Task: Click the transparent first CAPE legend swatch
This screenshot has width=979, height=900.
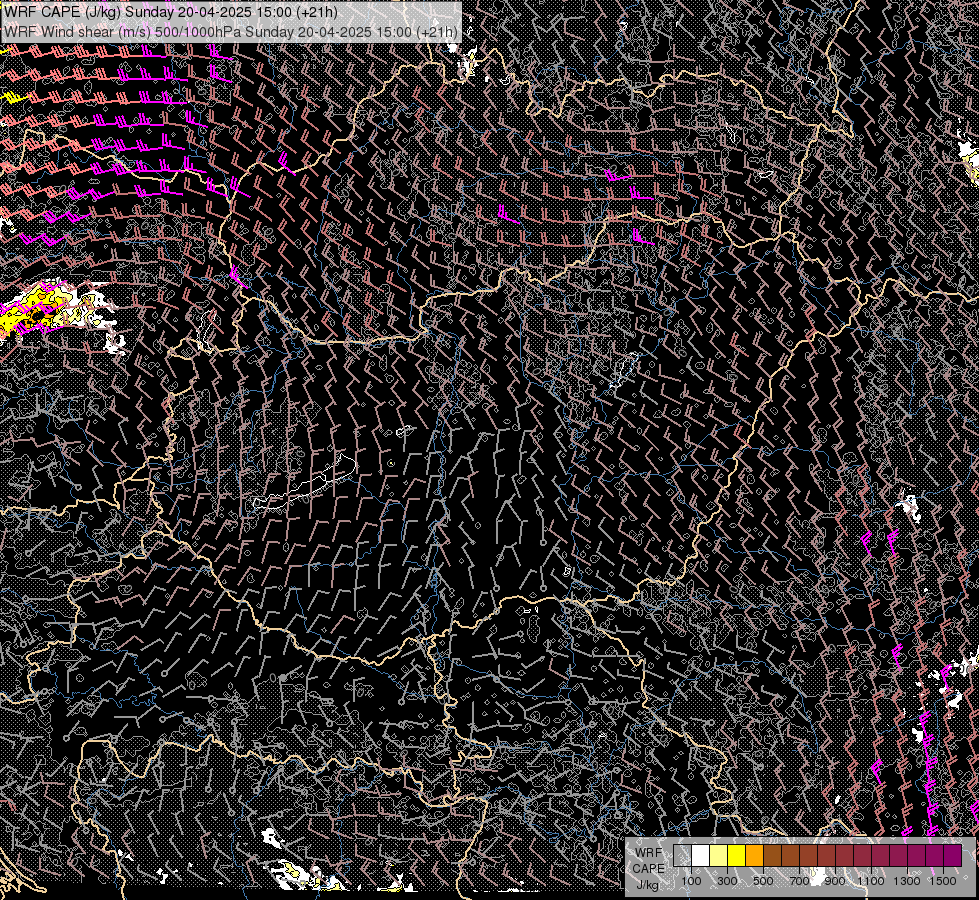Action: (682, 855)
